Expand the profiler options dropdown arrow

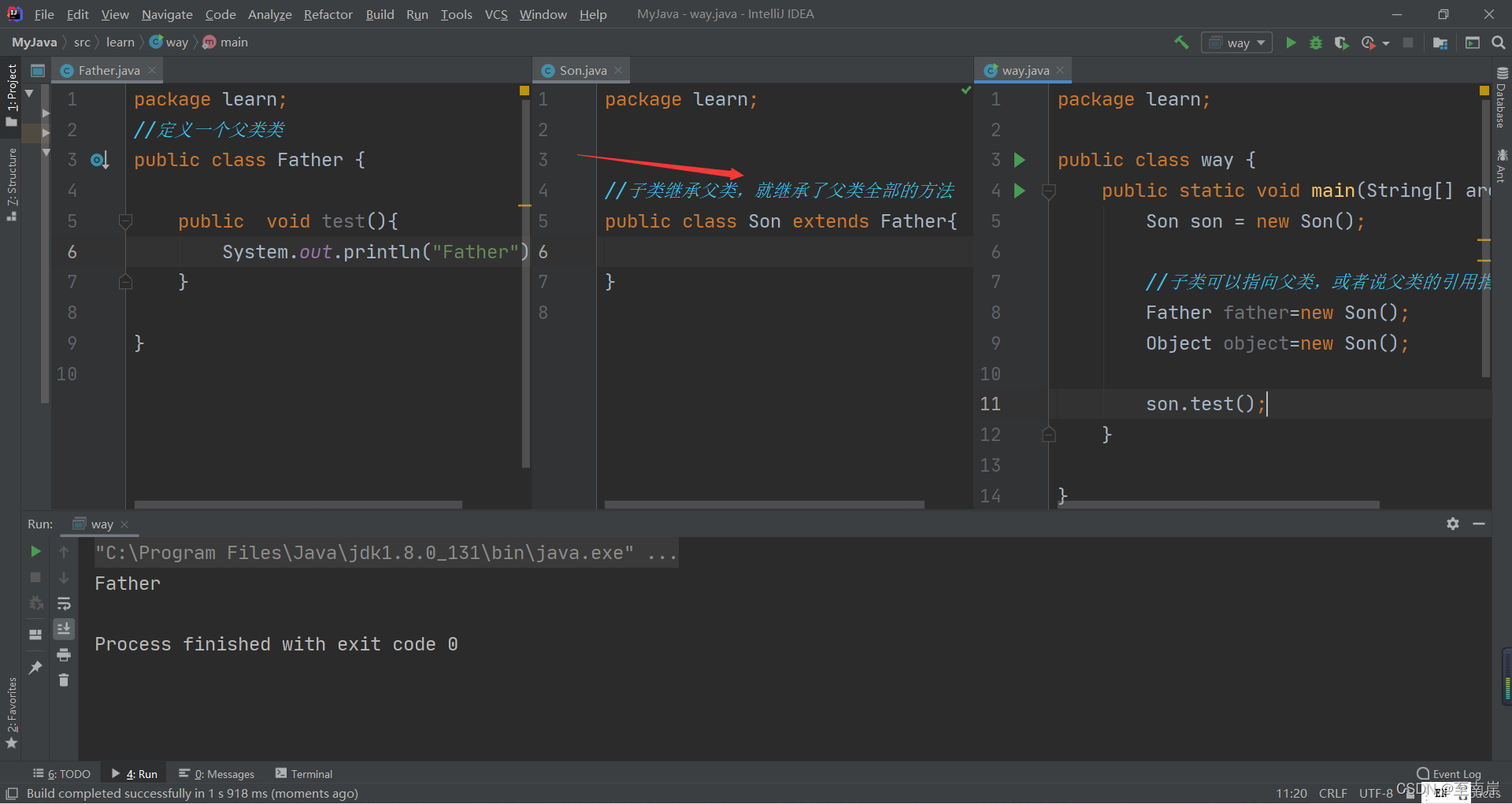(x=1386, y=43)
